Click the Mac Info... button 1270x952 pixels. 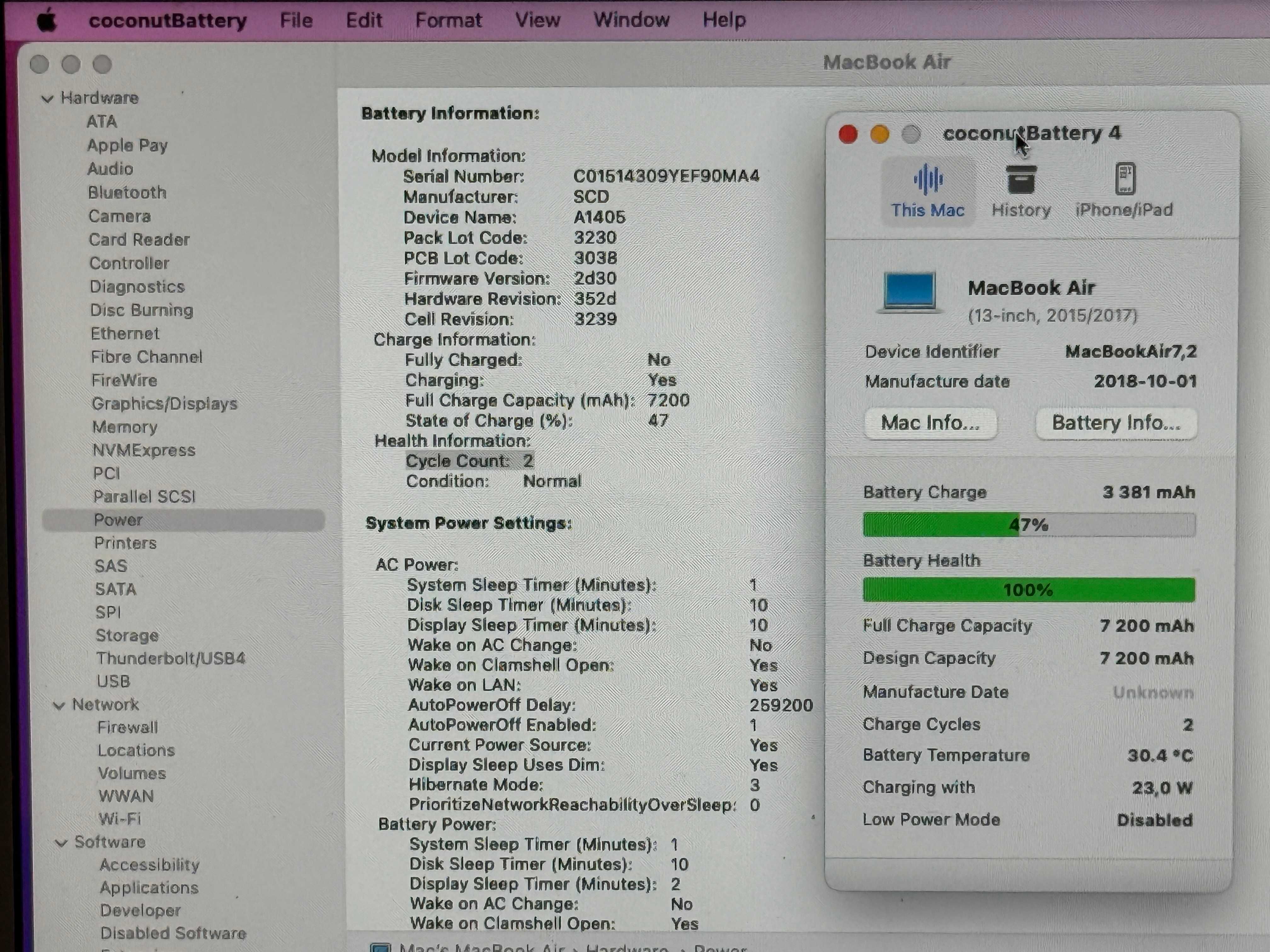(930, 423)
